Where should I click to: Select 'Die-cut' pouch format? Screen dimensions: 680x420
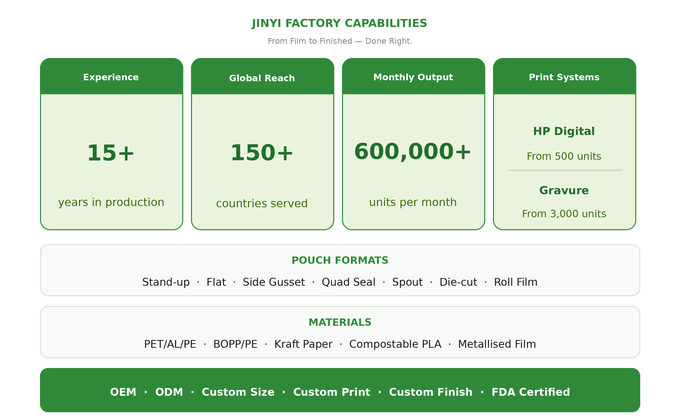click(x=458, y=282)
